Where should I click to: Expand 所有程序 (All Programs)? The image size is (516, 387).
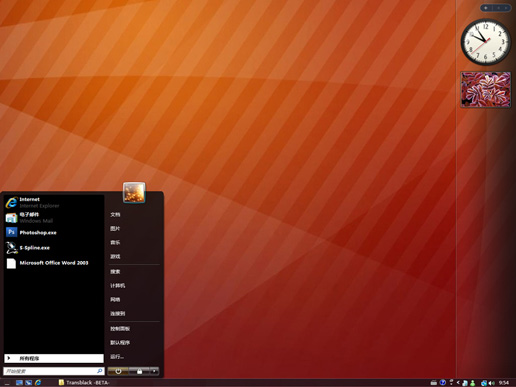coord(54,358)
